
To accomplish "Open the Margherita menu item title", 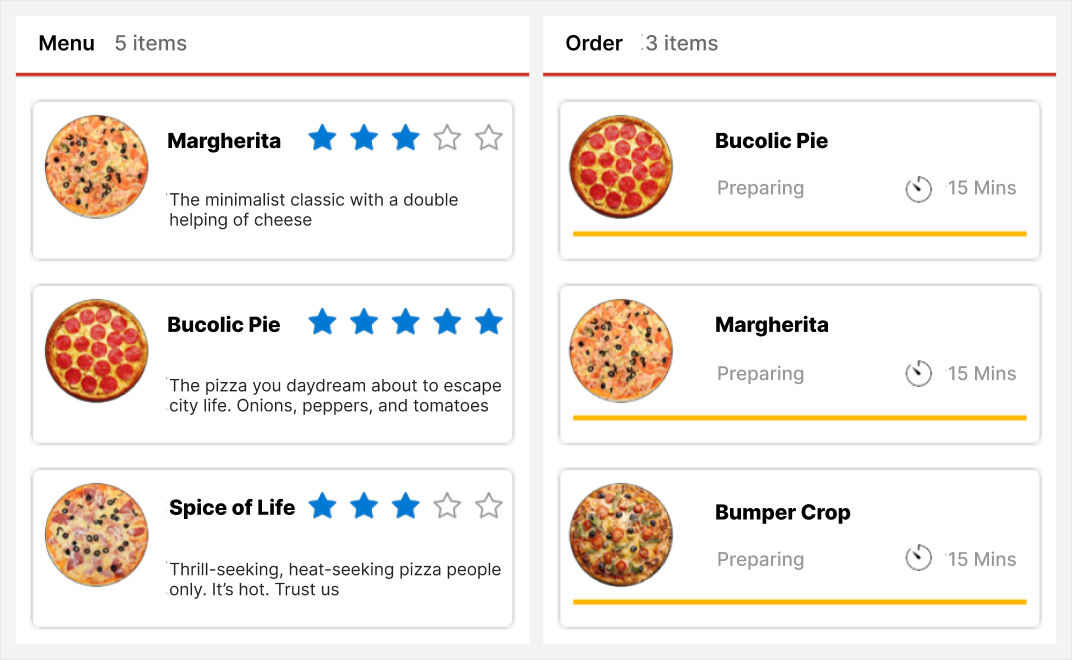I will [224, 141].
